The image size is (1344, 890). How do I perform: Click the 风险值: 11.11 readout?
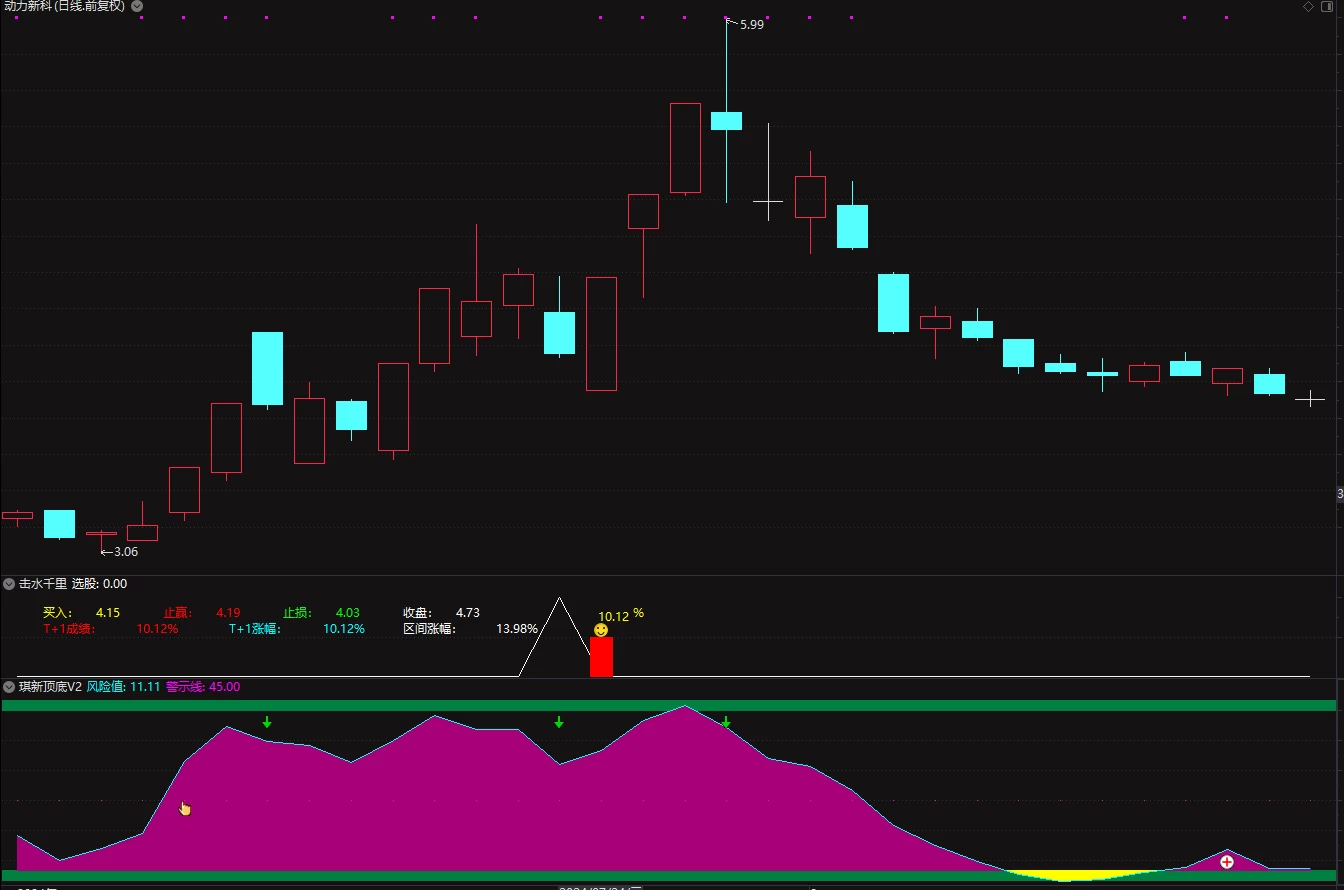point(124,686)
